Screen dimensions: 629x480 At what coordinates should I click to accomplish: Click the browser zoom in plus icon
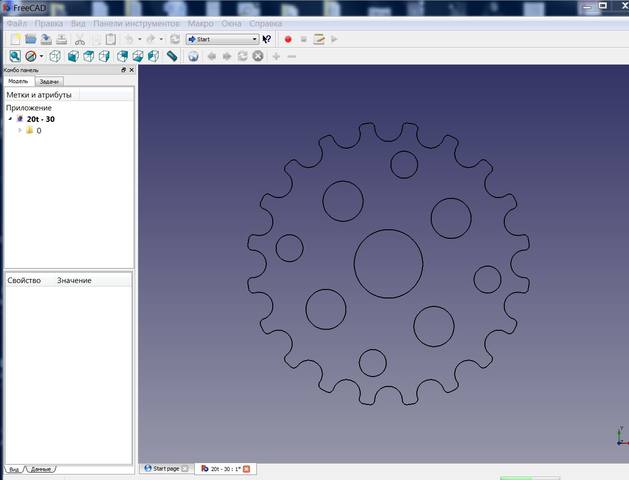(x=276, y=57)
